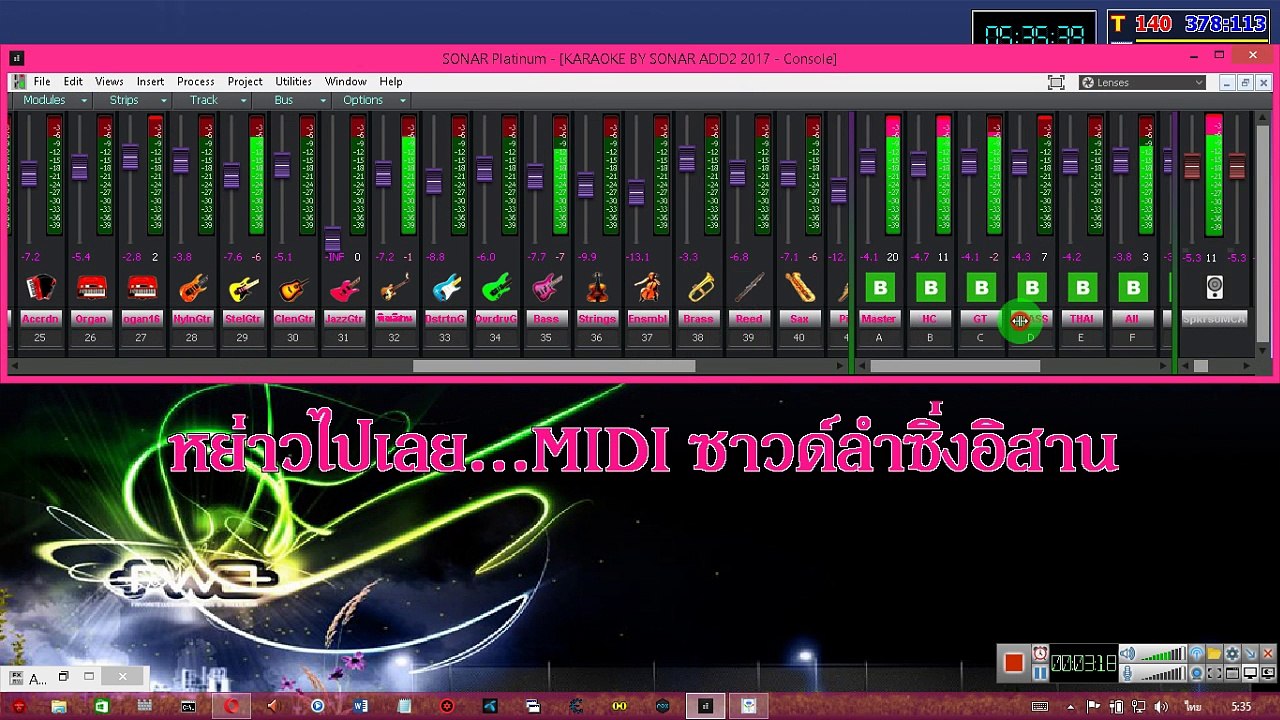This screenshot has height=720, width=1280.
Task: Click the JazzGtr track volume fader
Action: click(x=332, y=239)
